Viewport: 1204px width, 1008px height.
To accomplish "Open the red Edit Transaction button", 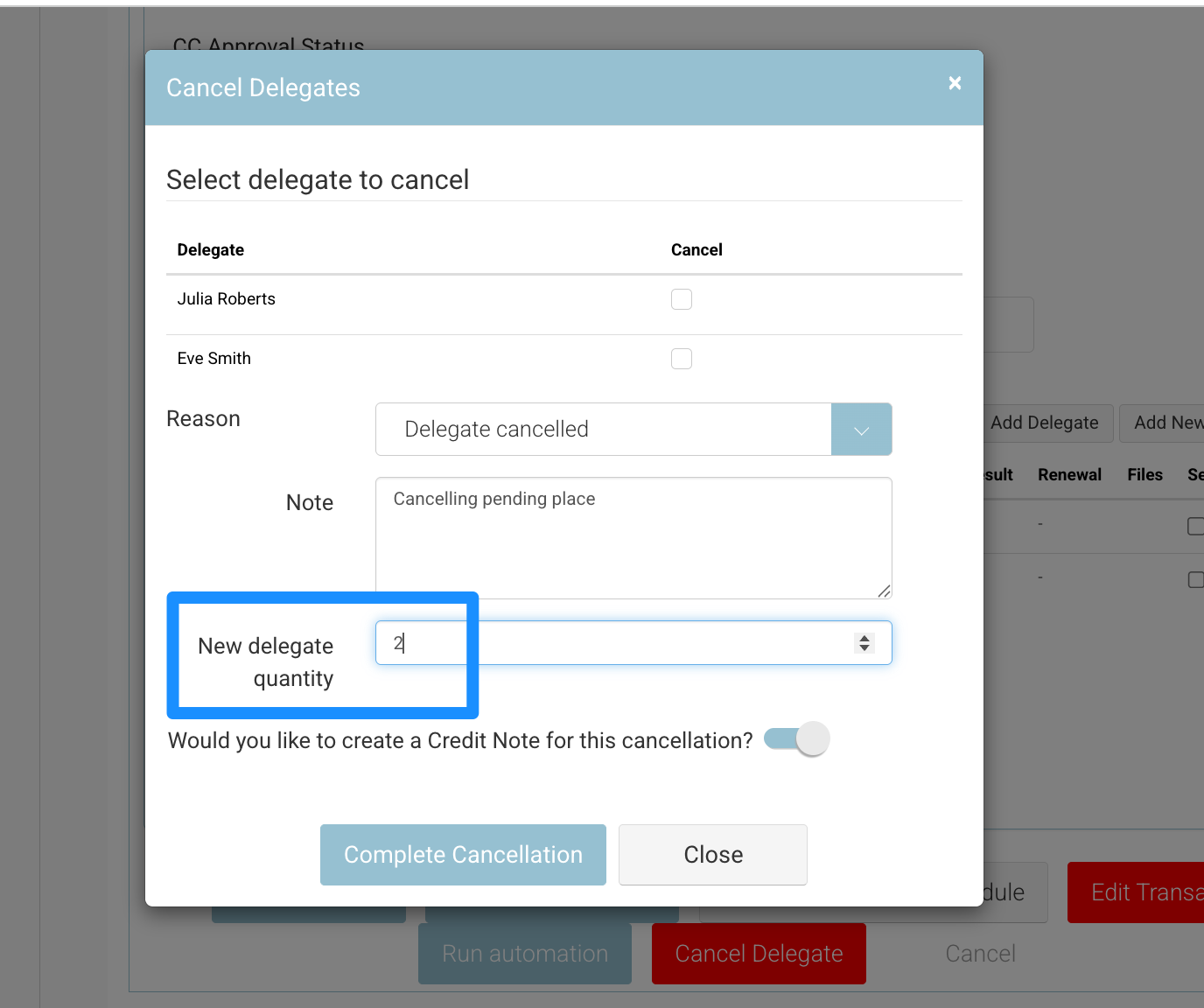I will point(1137,892).
